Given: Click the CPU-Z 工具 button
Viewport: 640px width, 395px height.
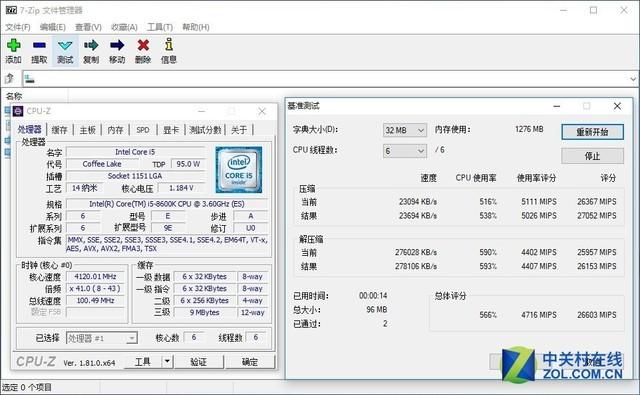Looking at the screenshot, I should point(142,362).
